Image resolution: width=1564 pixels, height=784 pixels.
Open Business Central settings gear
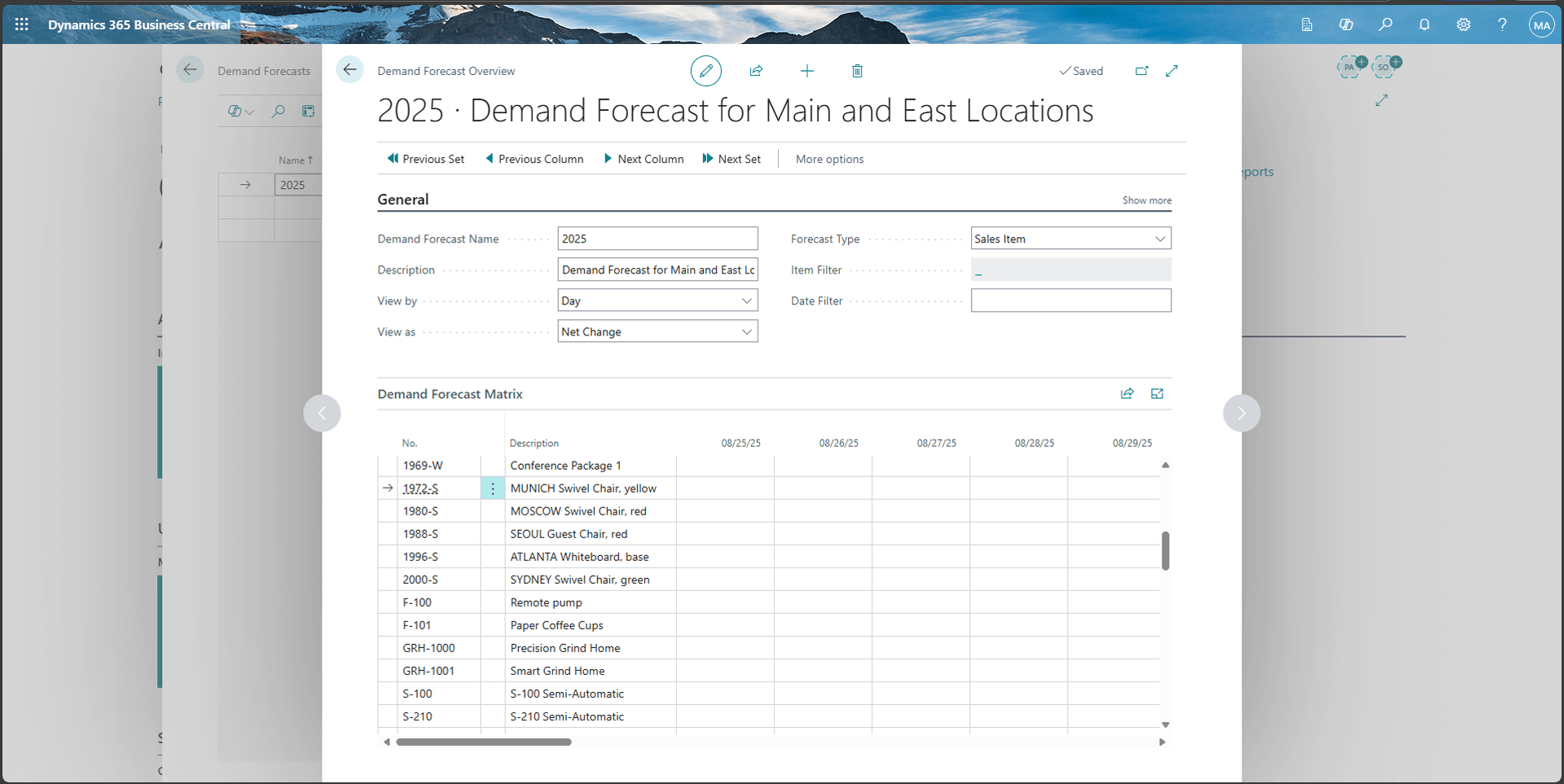1463,24
